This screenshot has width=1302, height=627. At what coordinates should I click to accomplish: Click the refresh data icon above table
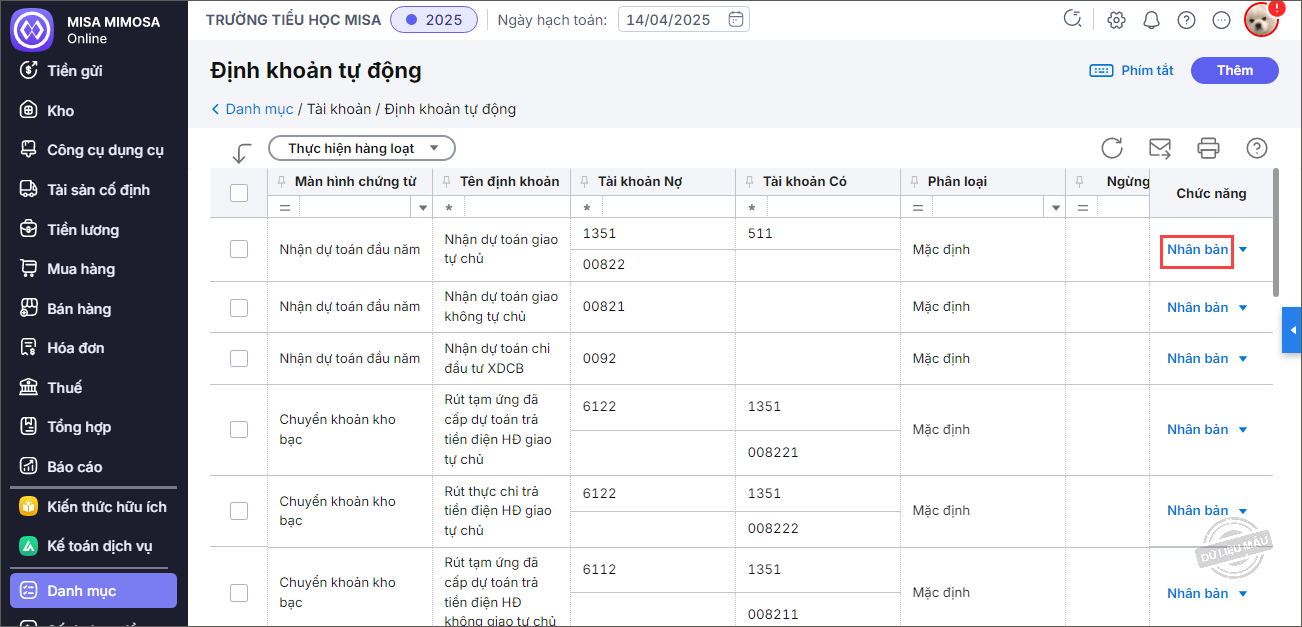pos(1112,149)
